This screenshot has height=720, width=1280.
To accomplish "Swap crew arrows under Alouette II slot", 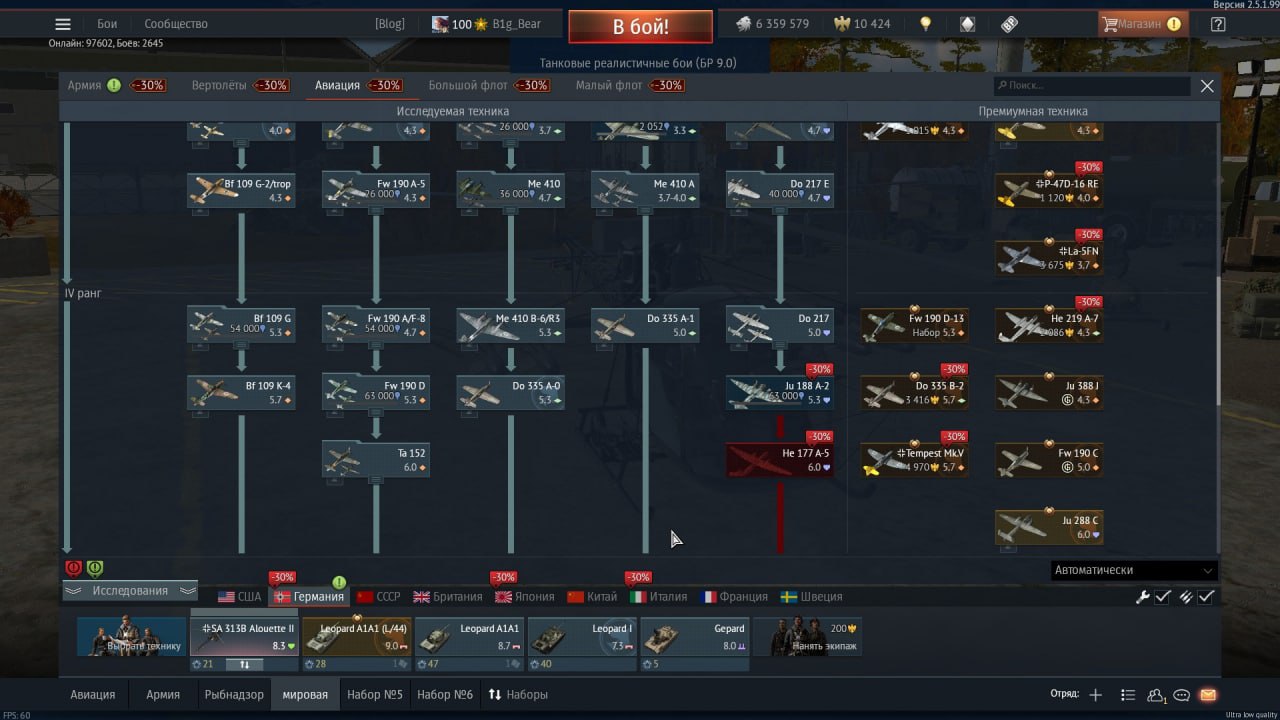I will click(244, 664).
